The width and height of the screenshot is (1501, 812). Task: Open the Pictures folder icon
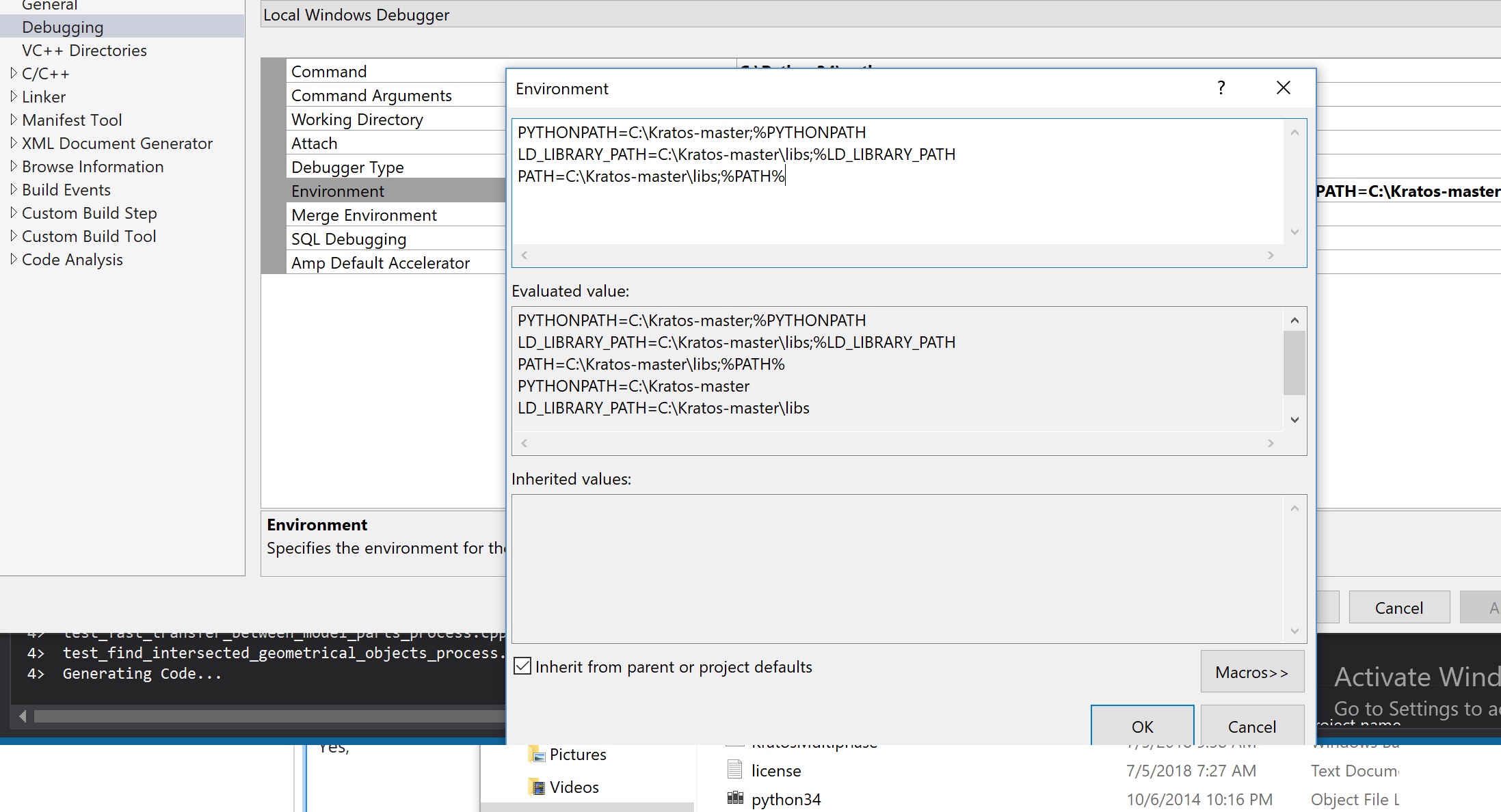pyautogui.click(x=536, y=754)
